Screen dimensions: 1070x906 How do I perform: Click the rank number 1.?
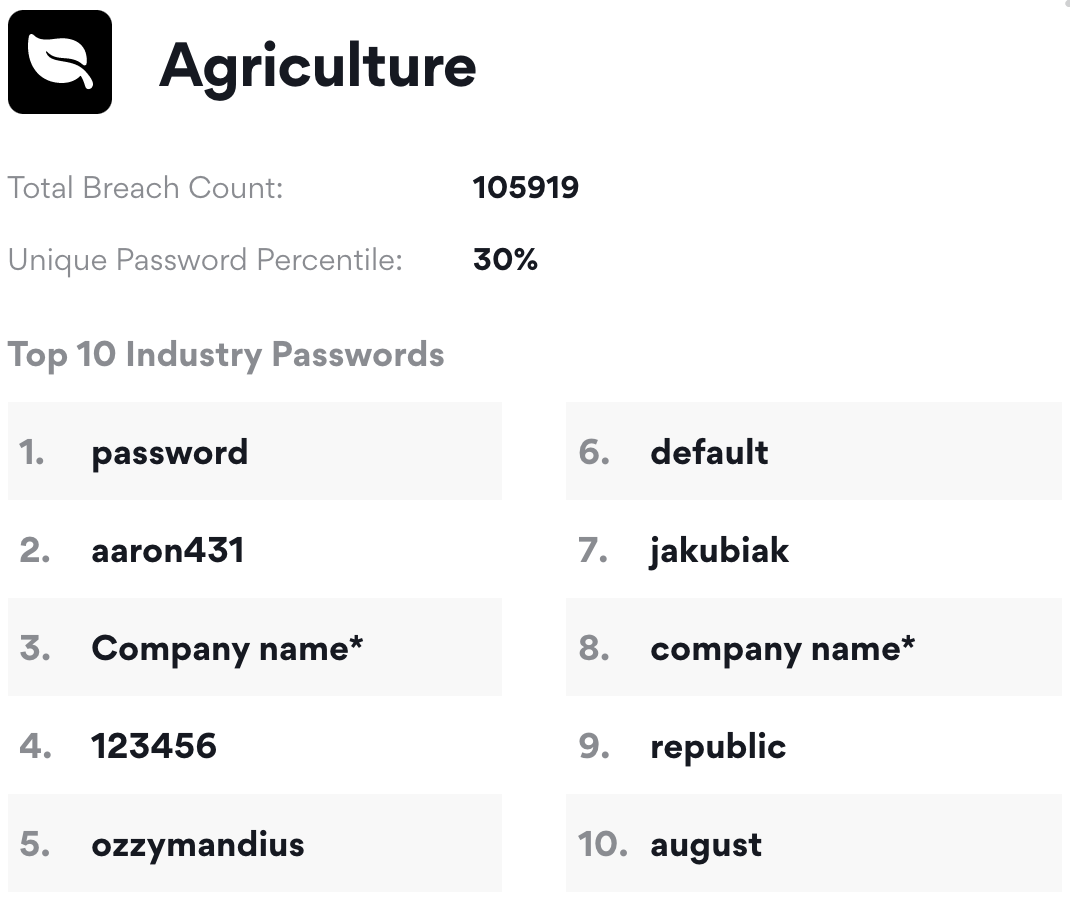click(32, 452)
